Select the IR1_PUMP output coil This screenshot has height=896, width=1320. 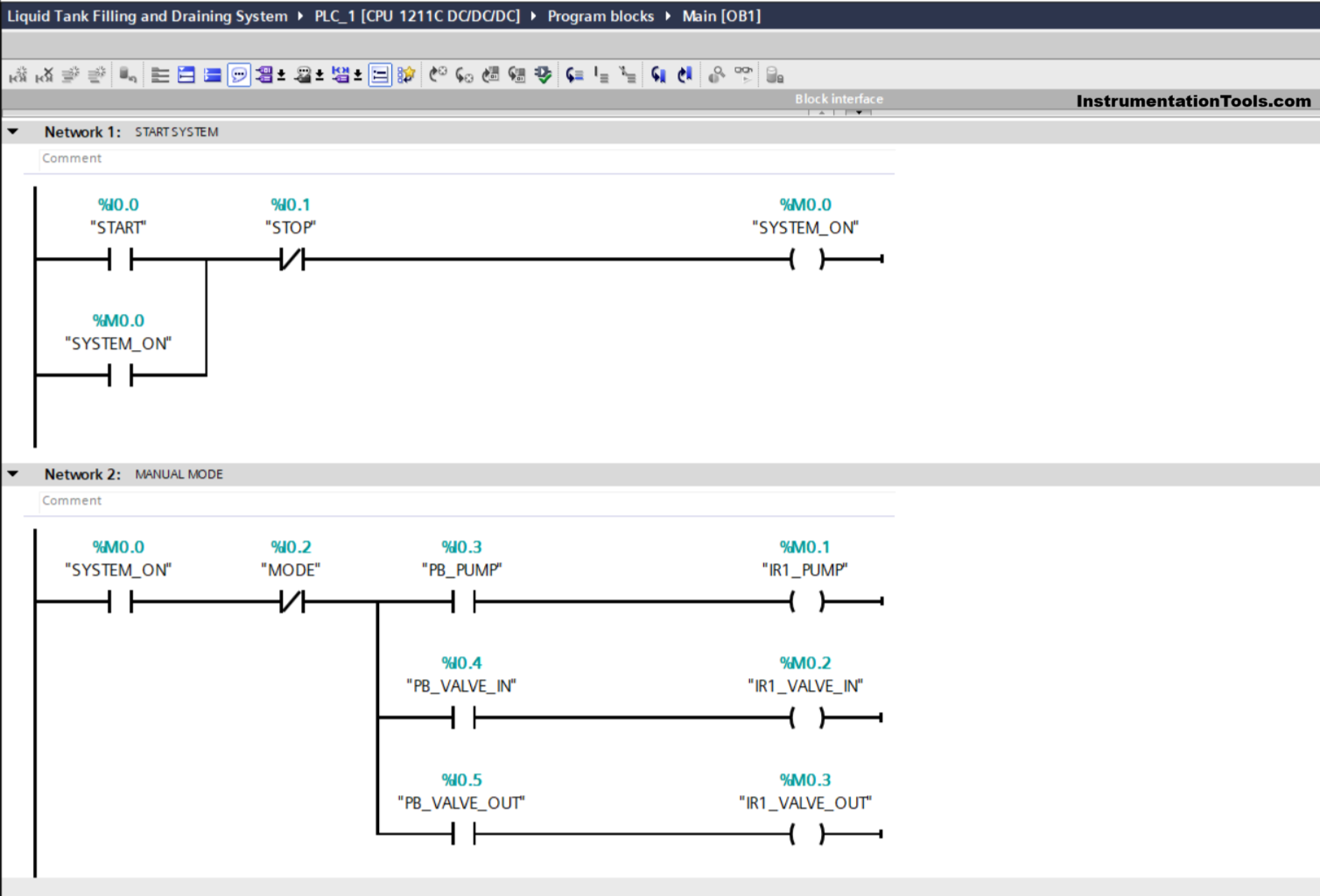coord(806,602)
